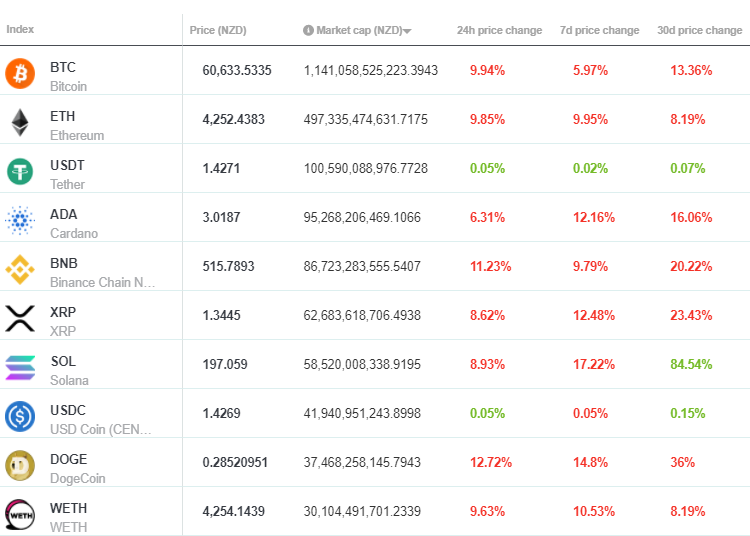The height and width of the screenshot is (536, 750).
Task: Select the Cardano name label
Action: coord(74,233)
